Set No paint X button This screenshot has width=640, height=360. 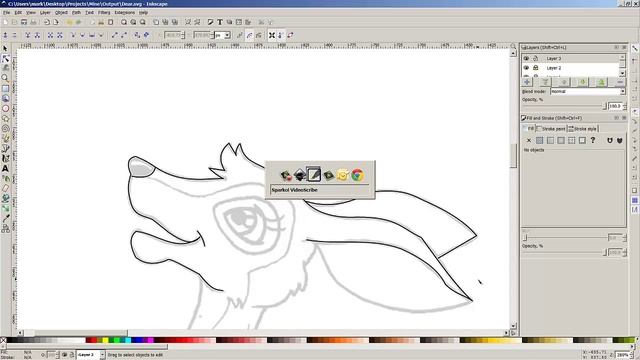click(x=529, y=140)
